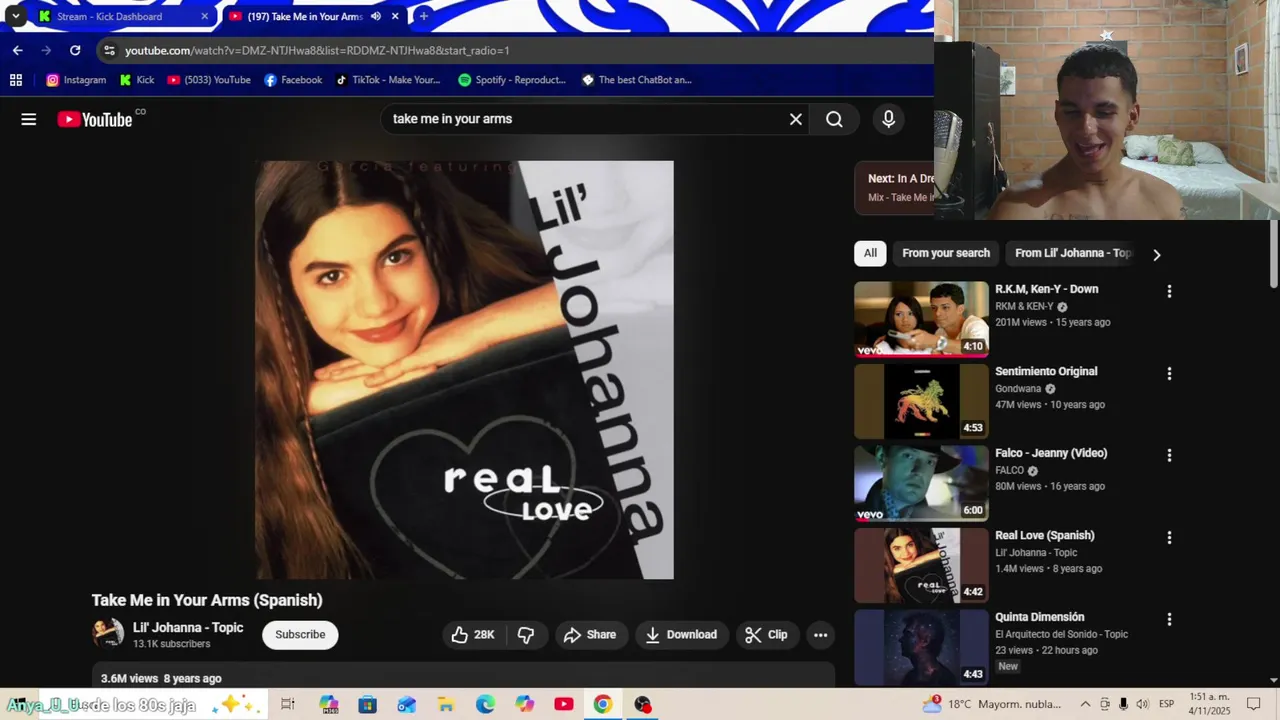The width and height of the screenshot is (1280, 720).
Task: Like the video with 28K thumbs-up
Action: pos(474,635)
